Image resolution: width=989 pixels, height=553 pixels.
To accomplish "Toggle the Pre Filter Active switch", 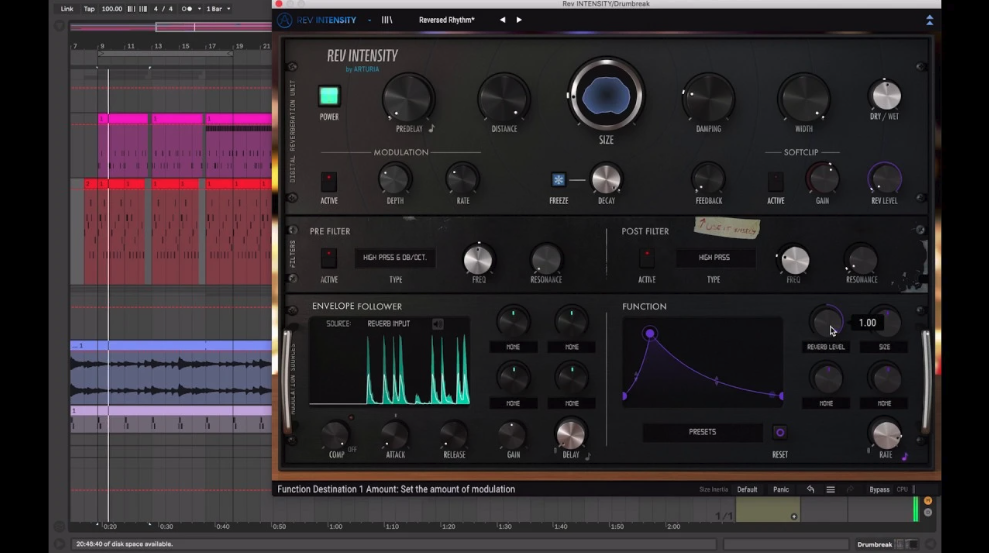I will coord(329,258).
